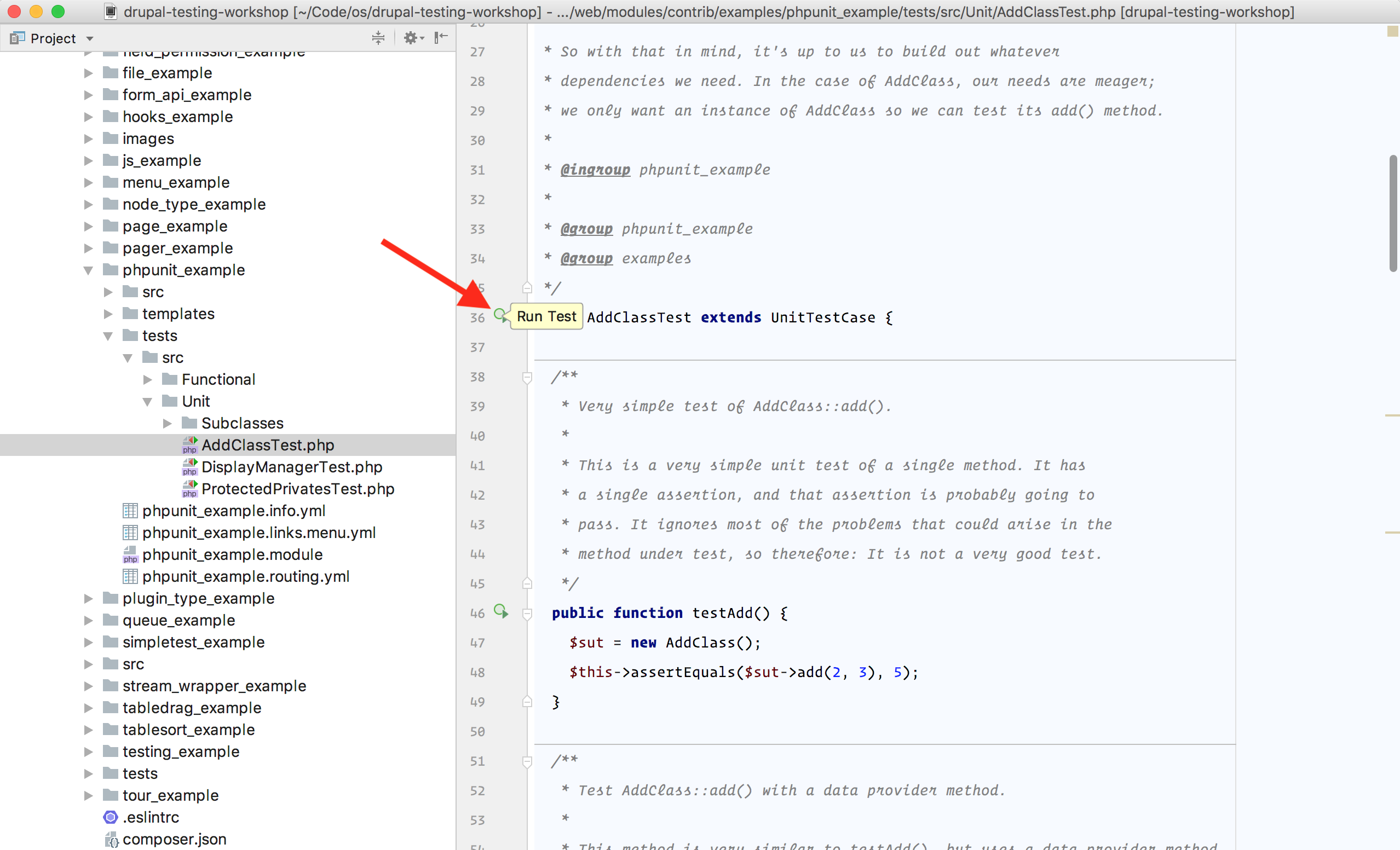Hide the Project tool window with the hide icon
Image resolution: width=1400 pixels, height=850 pixels.
[x=441, y=38]
